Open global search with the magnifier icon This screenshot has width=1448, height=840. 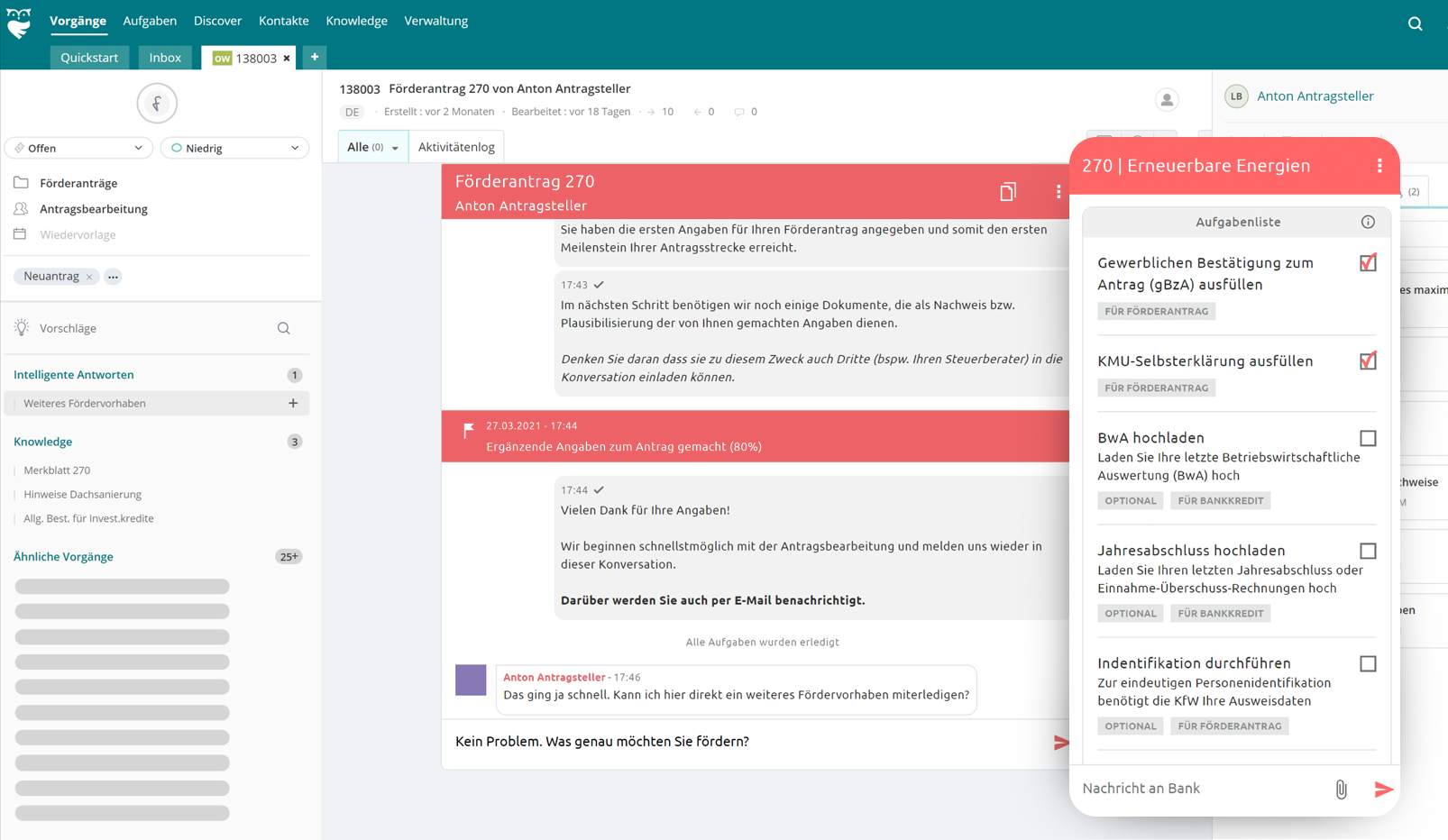click(x=1415, y=23)
